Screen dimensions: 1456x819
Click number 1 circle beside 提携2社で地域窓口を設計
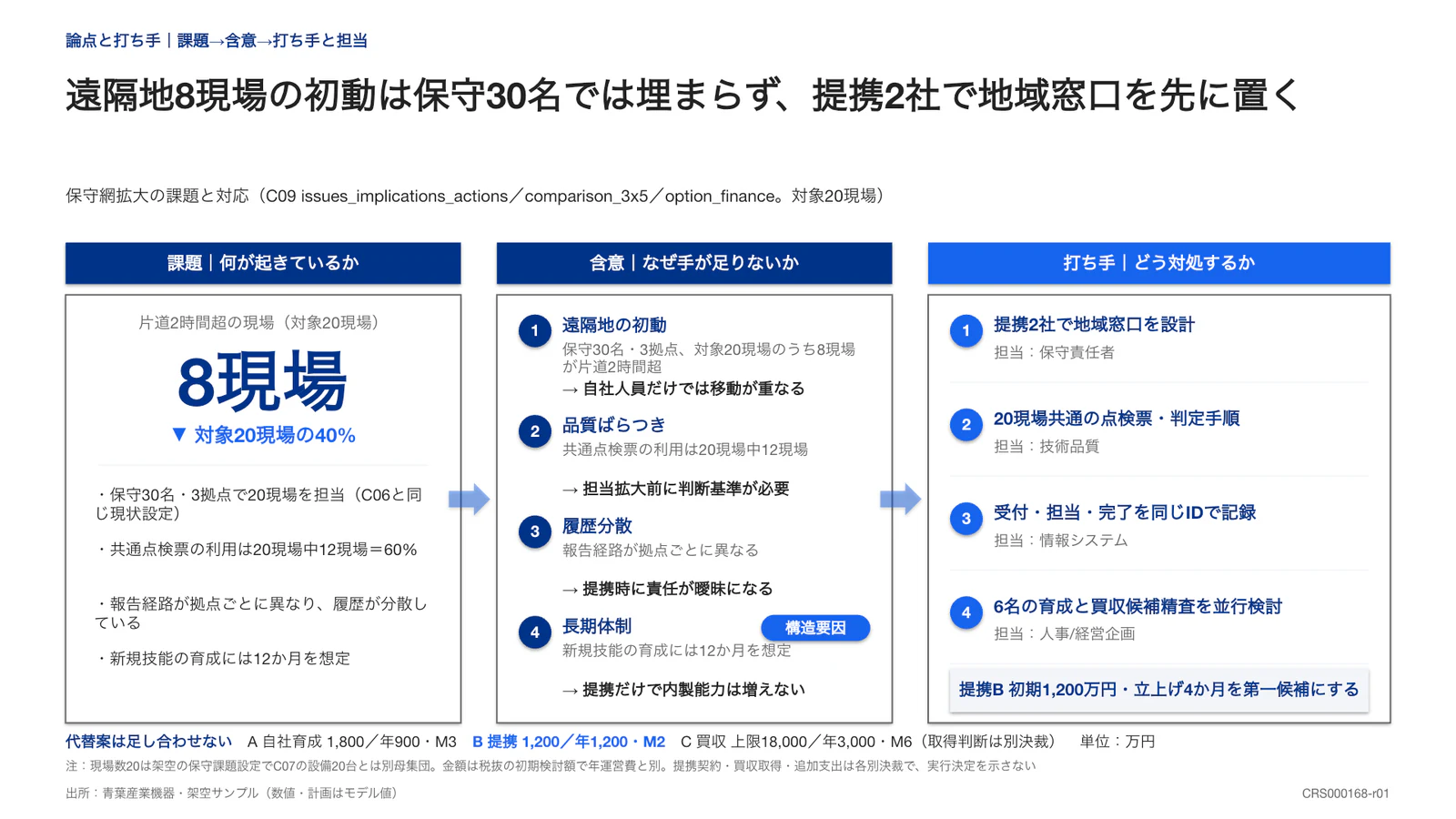coord(966,330)
